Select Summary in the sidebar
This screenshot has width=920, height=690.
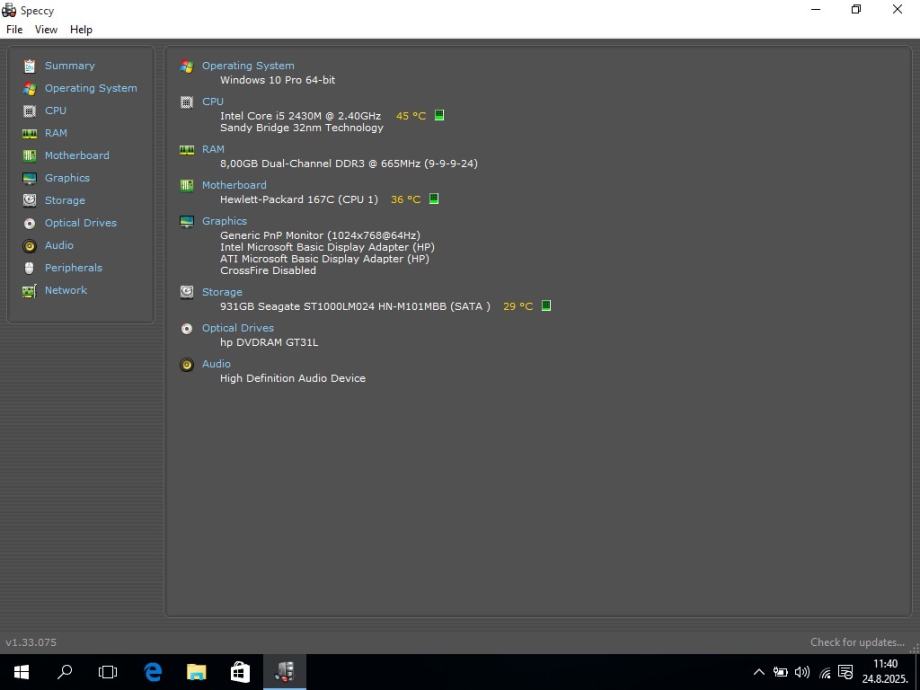69,66
